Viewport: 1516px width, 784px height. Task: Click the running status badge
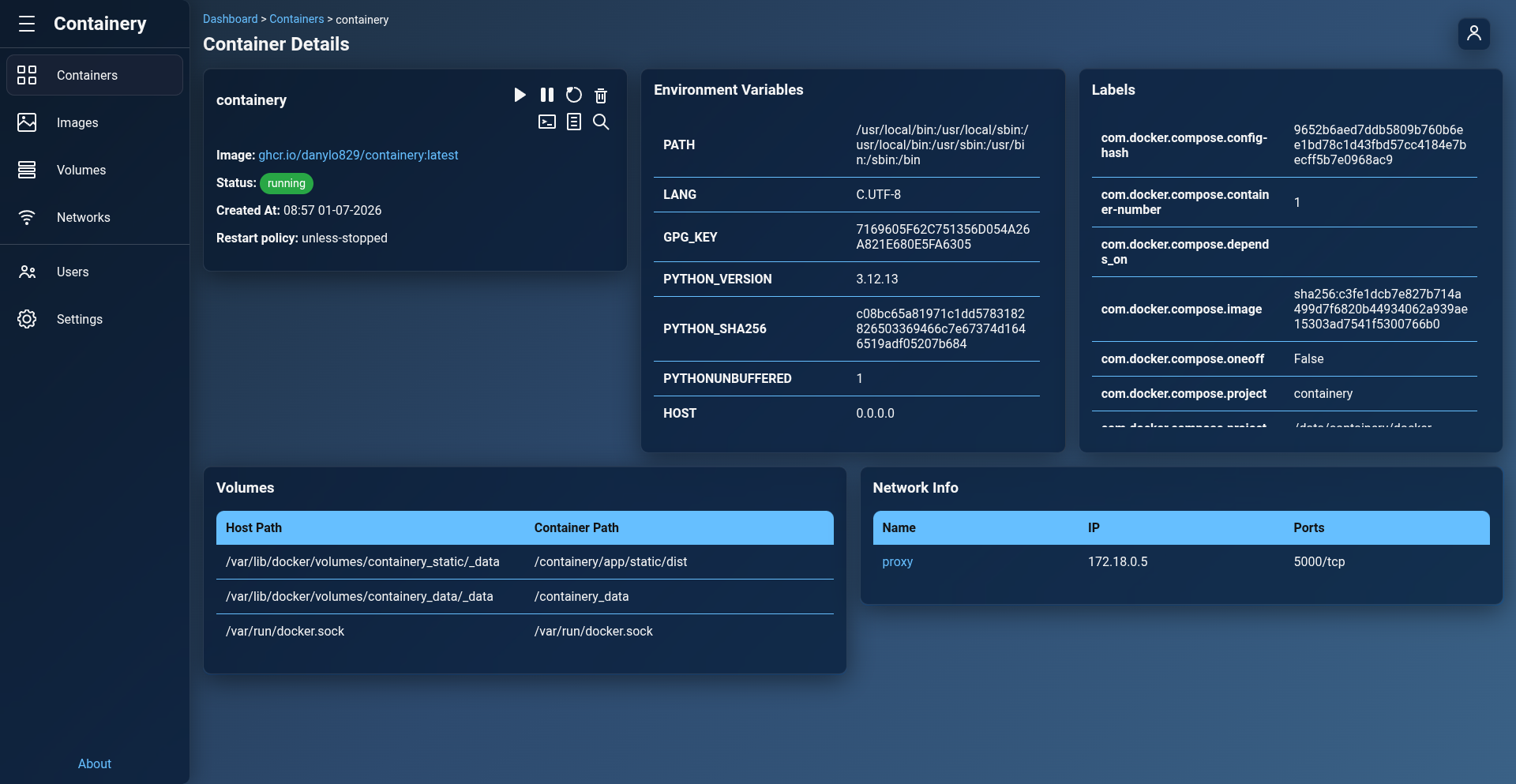click(x=286, y=183)
